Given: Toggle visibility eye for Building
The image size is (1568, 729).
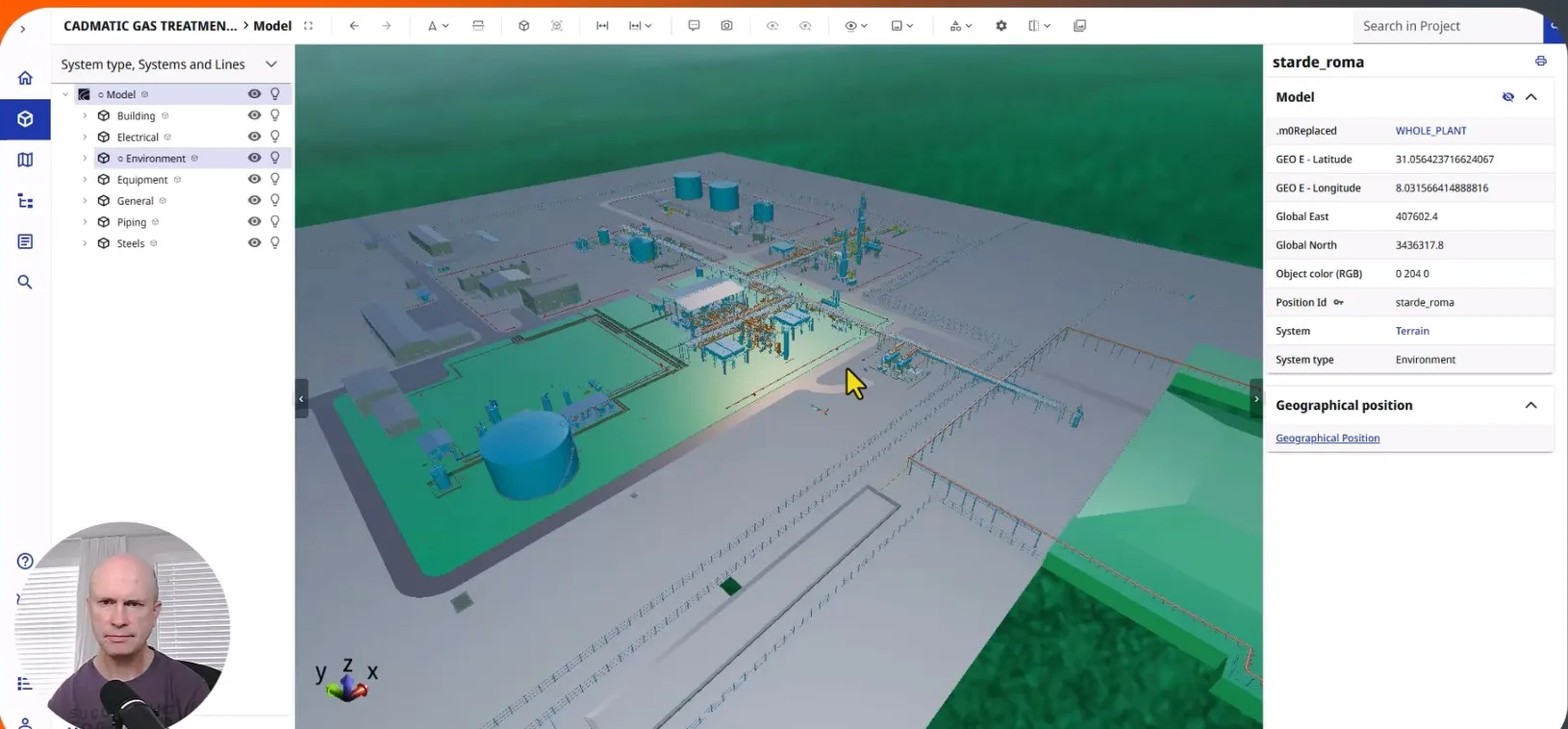Looking at the screenshot, I should coord(254,115).
